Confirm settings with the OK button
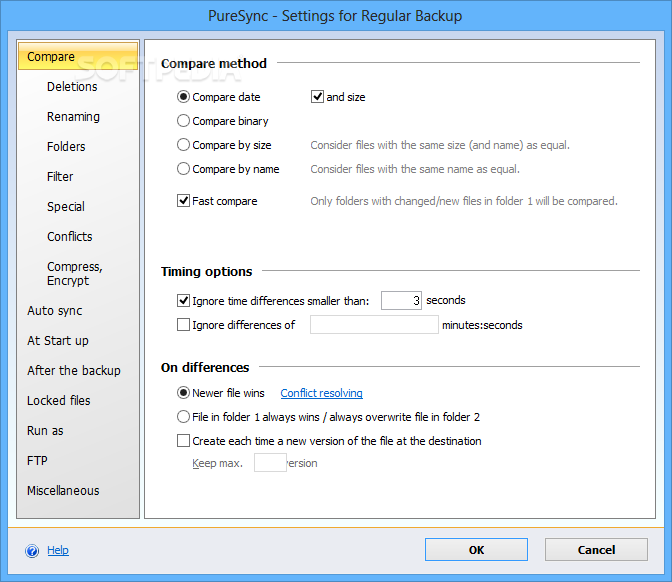This screenshot has height=582, width=672. 476,550
